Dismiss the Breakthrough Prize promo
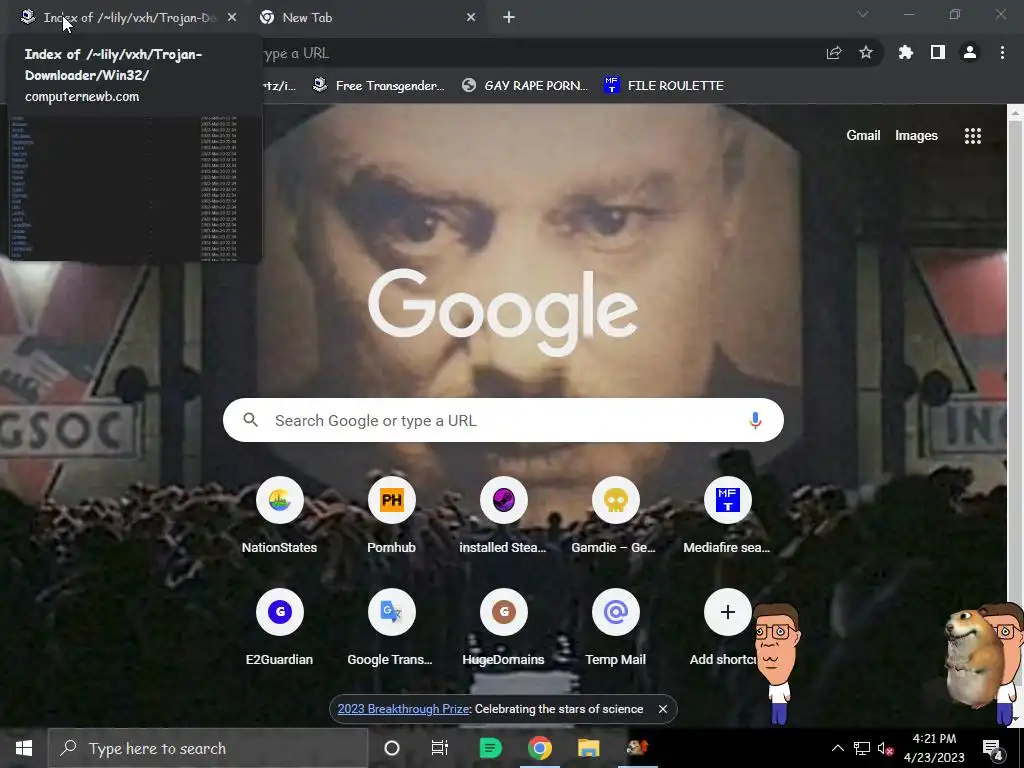 pos(663,709)
